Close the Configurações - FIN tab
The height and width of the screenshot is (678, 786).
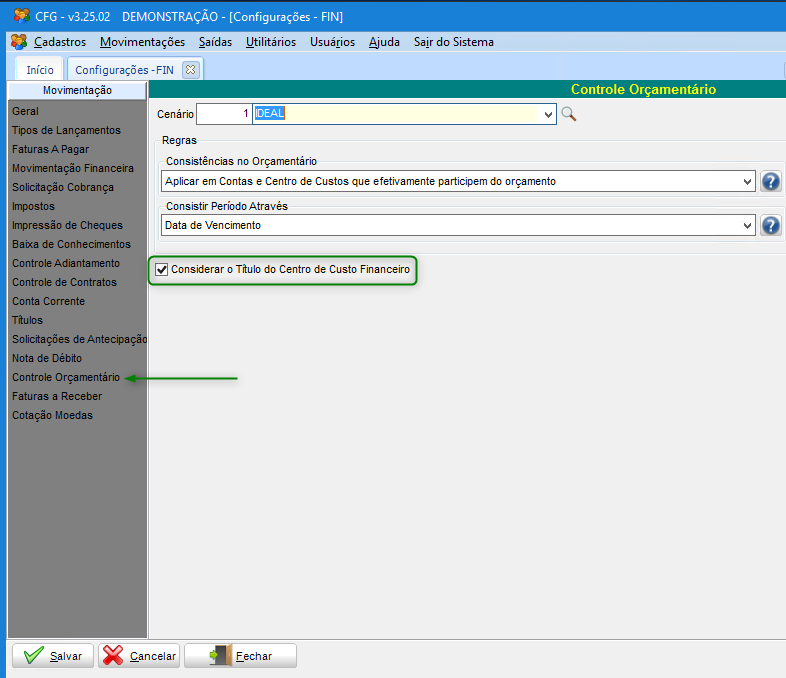click(190, 70)
